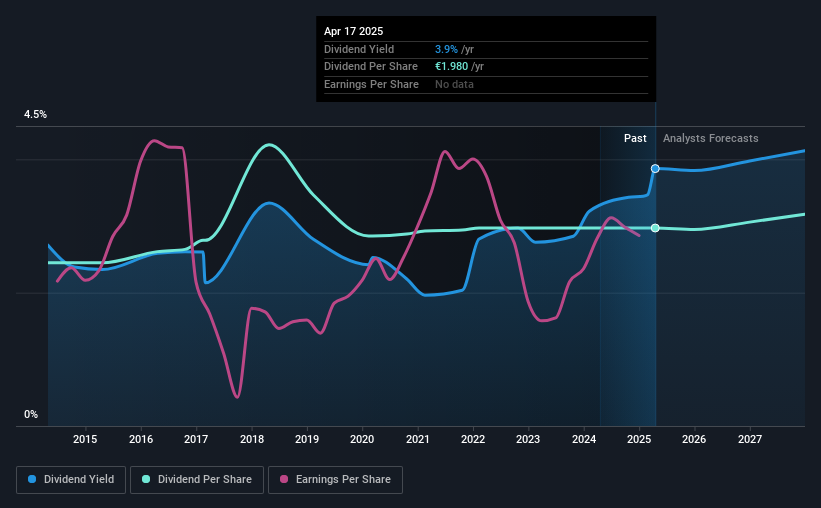Click the 'Past' label on the chart
The width and height of the screenshot is (821, 508).
click(635, 138)
